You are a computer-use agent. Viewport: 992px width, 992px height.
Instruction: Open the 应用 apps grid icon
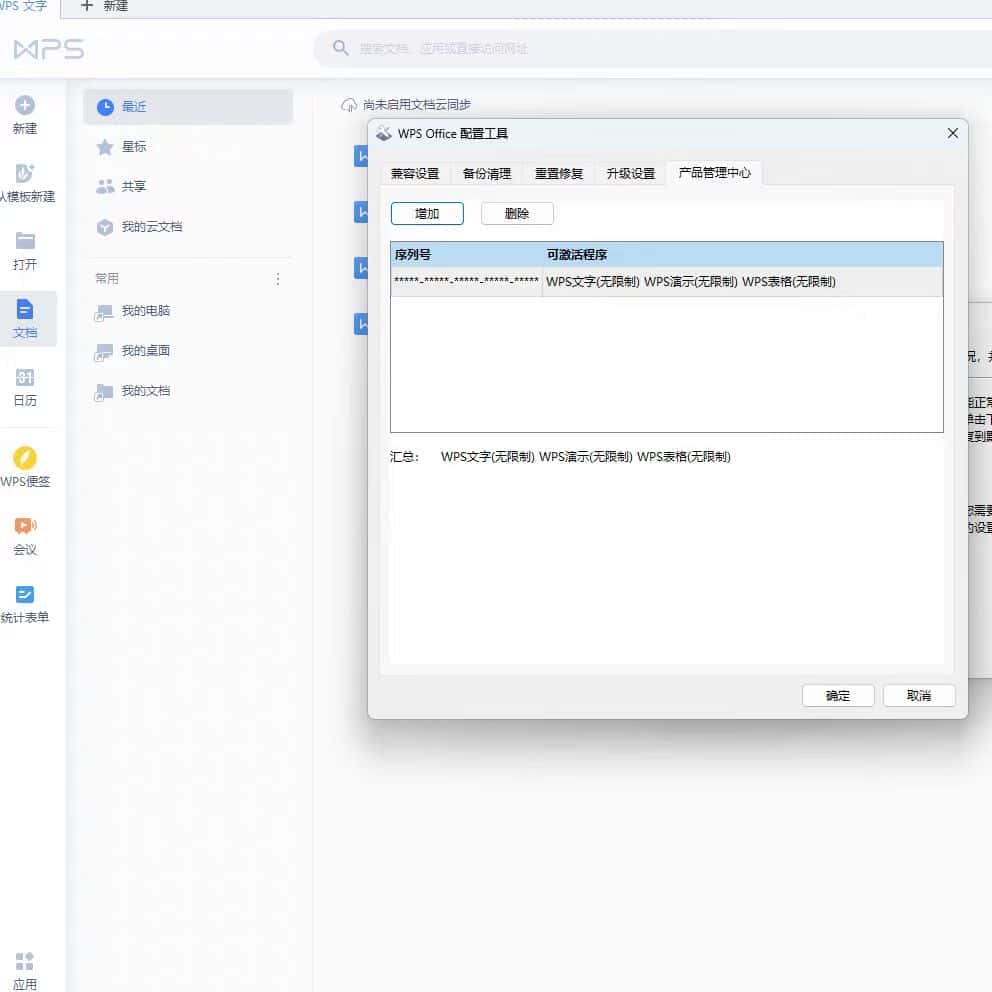pyautogui.click(x=25, y=962)
